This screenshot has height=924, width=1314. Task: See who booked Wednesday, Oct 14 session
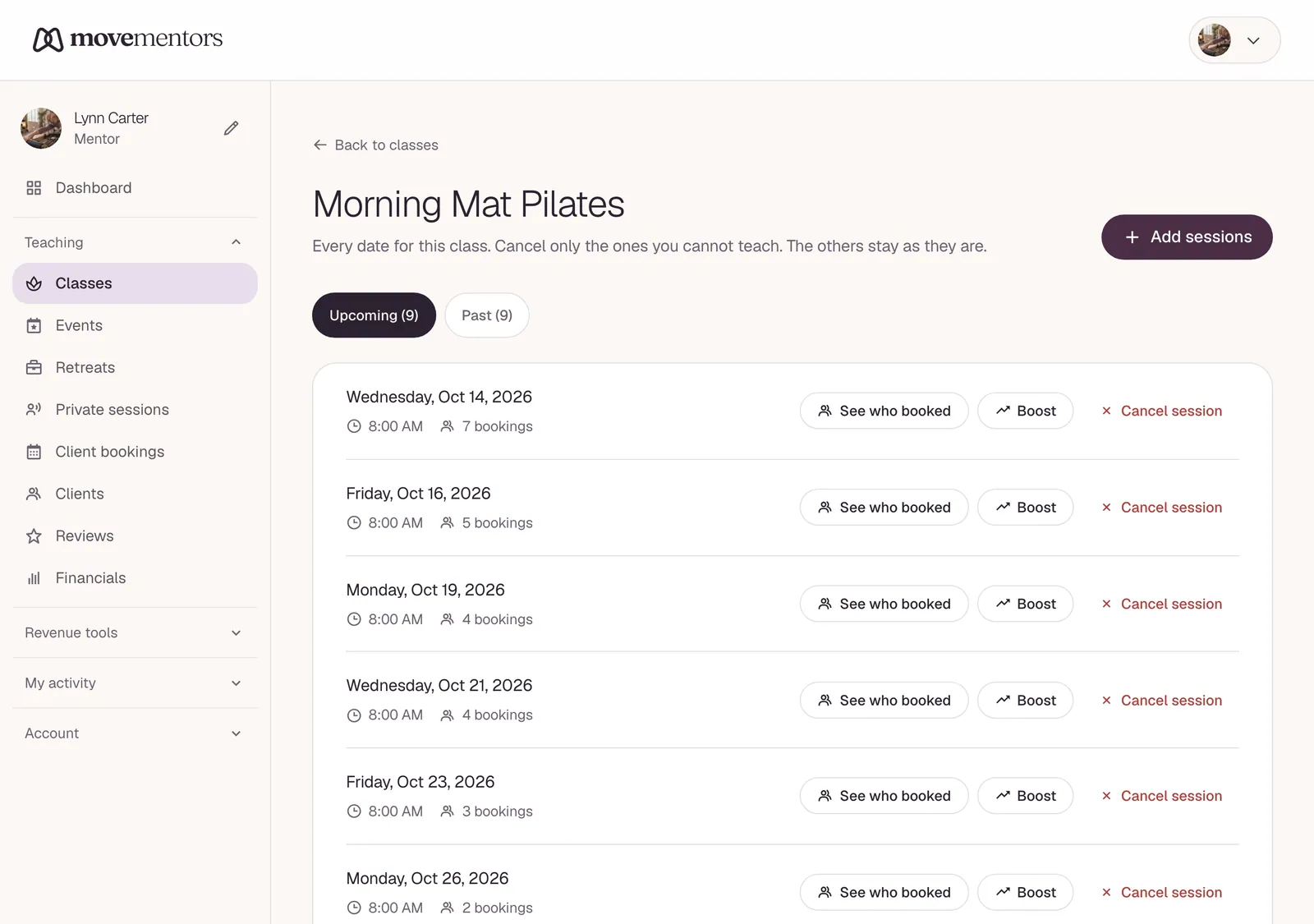[x=884, y=411]
